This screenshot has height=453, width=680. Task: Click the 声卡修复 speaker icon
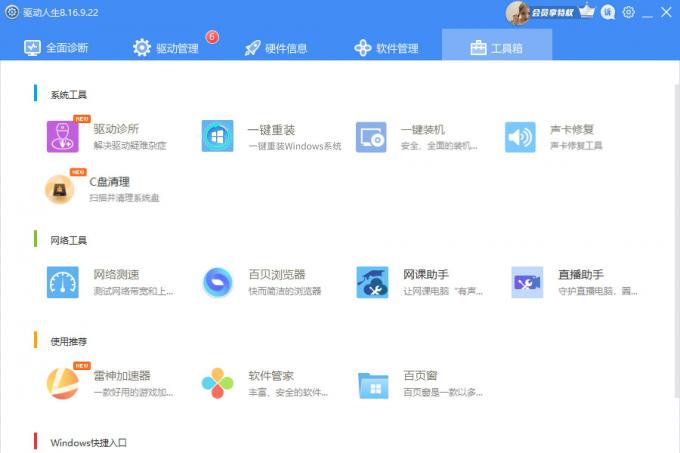coord(520,137)
